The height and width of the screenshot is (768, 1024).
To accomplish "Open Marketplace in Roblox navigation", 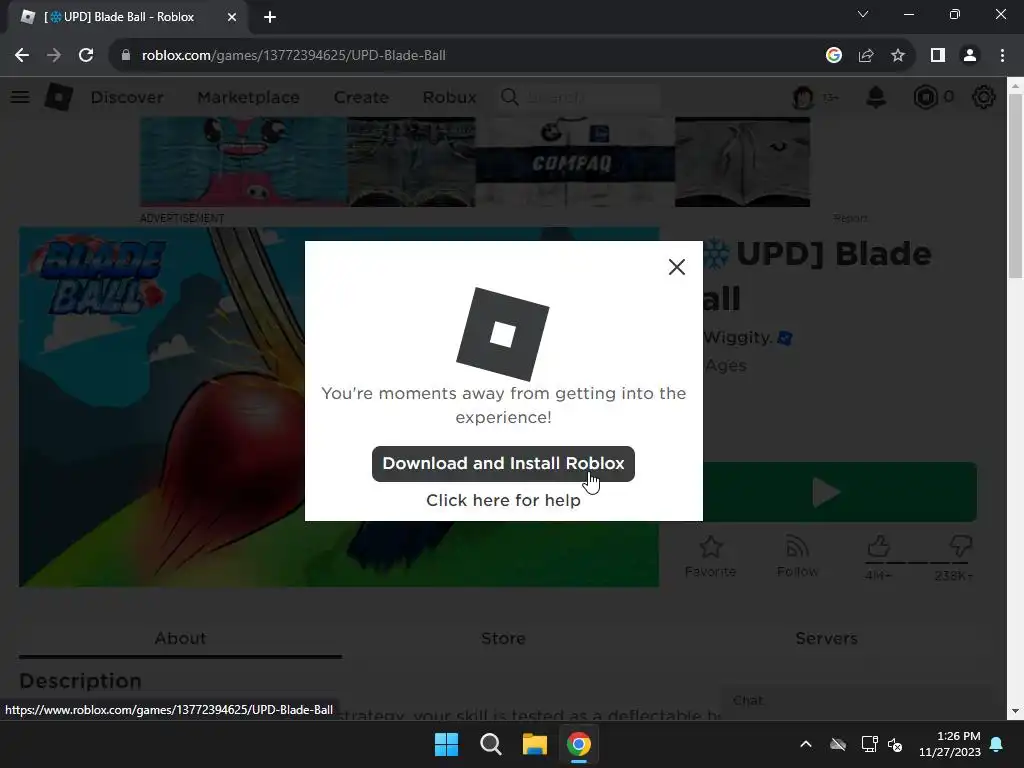I will (x=248, y=97).
